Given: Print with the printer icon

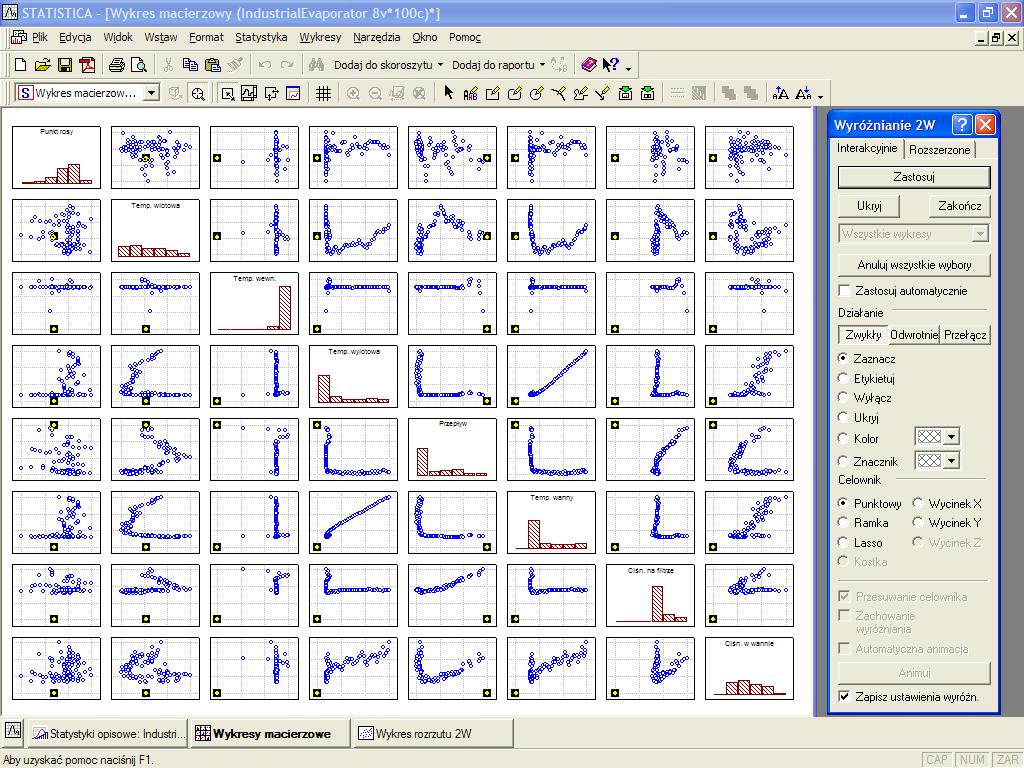Looking at the screenshot, I should click(117, 65).
